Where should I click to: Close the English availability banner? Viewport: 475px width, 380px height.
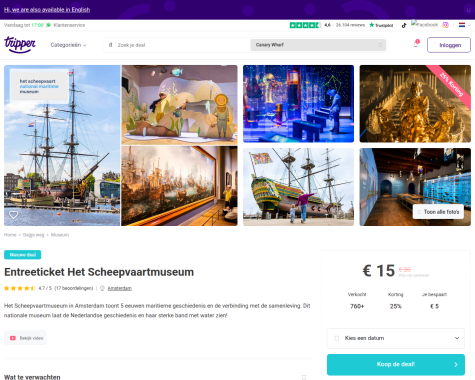point(469,10)
